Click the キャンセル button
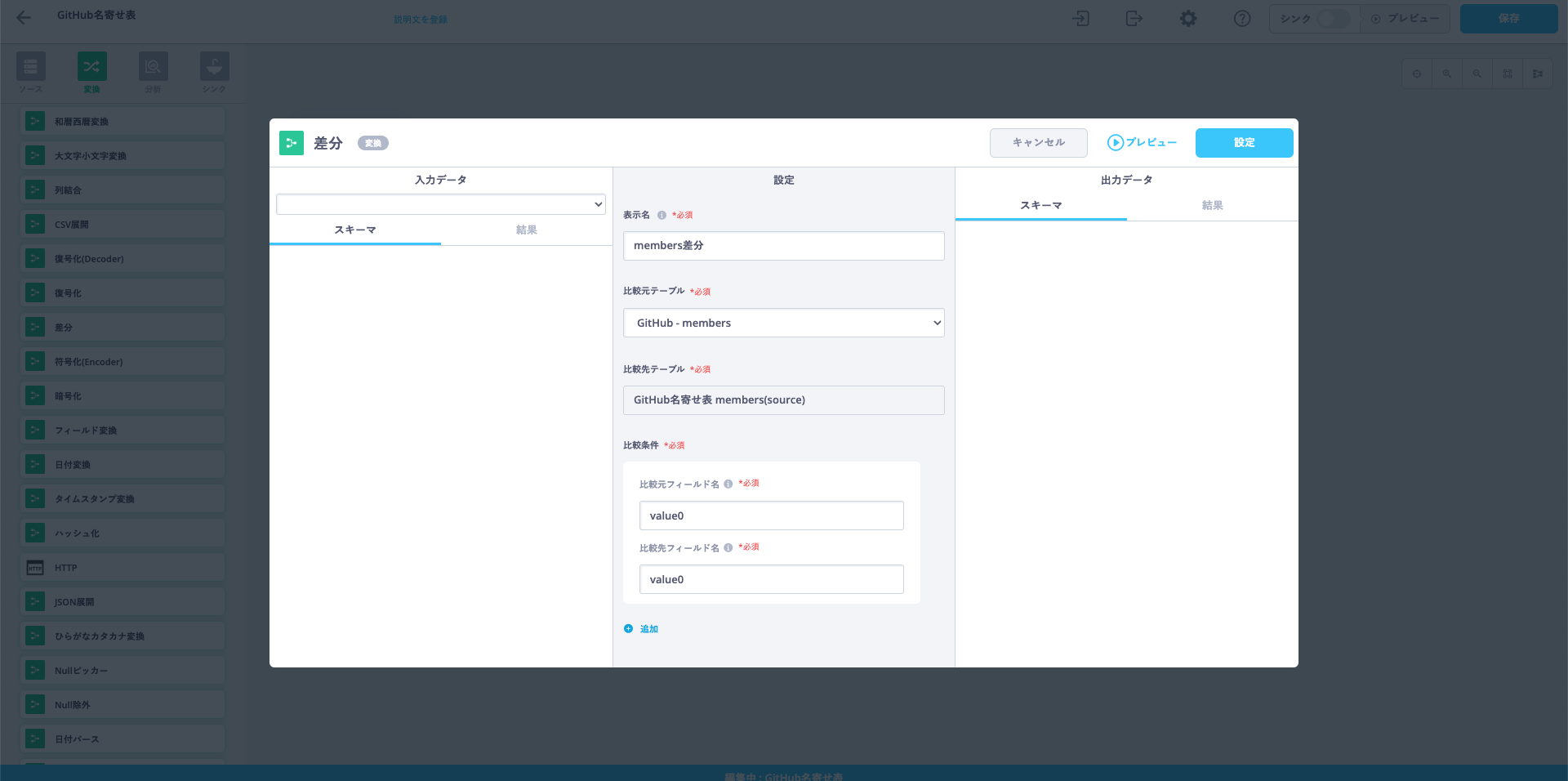1568x781 pixels. [1038, 143]
